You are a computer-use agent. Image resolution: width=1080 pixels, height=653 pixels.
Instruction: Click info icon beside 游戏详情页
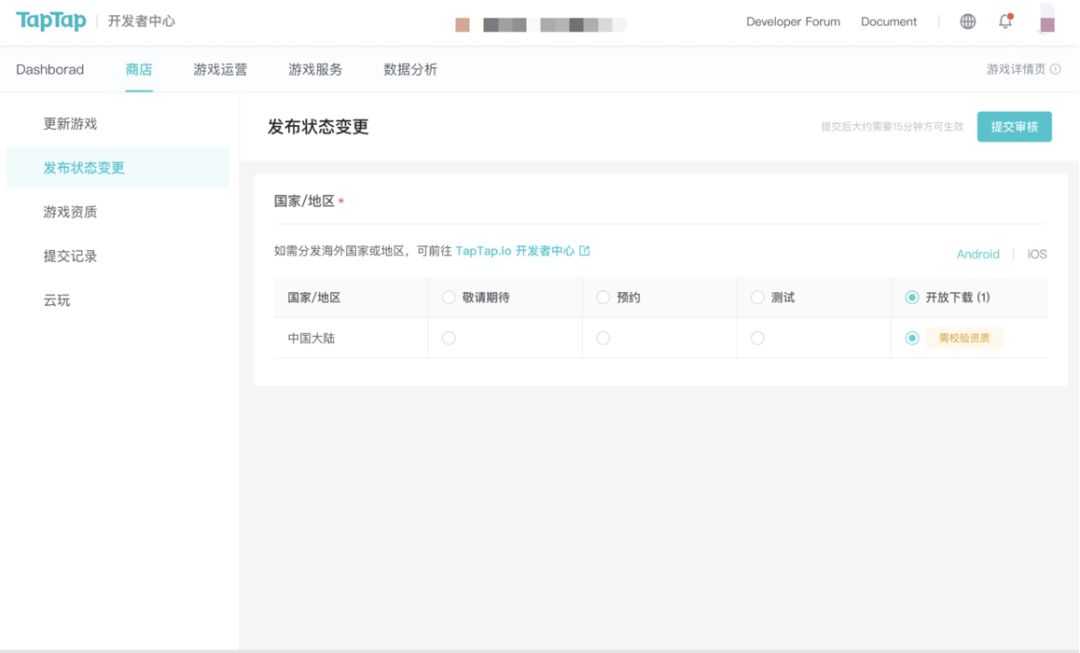[1055, 70]
